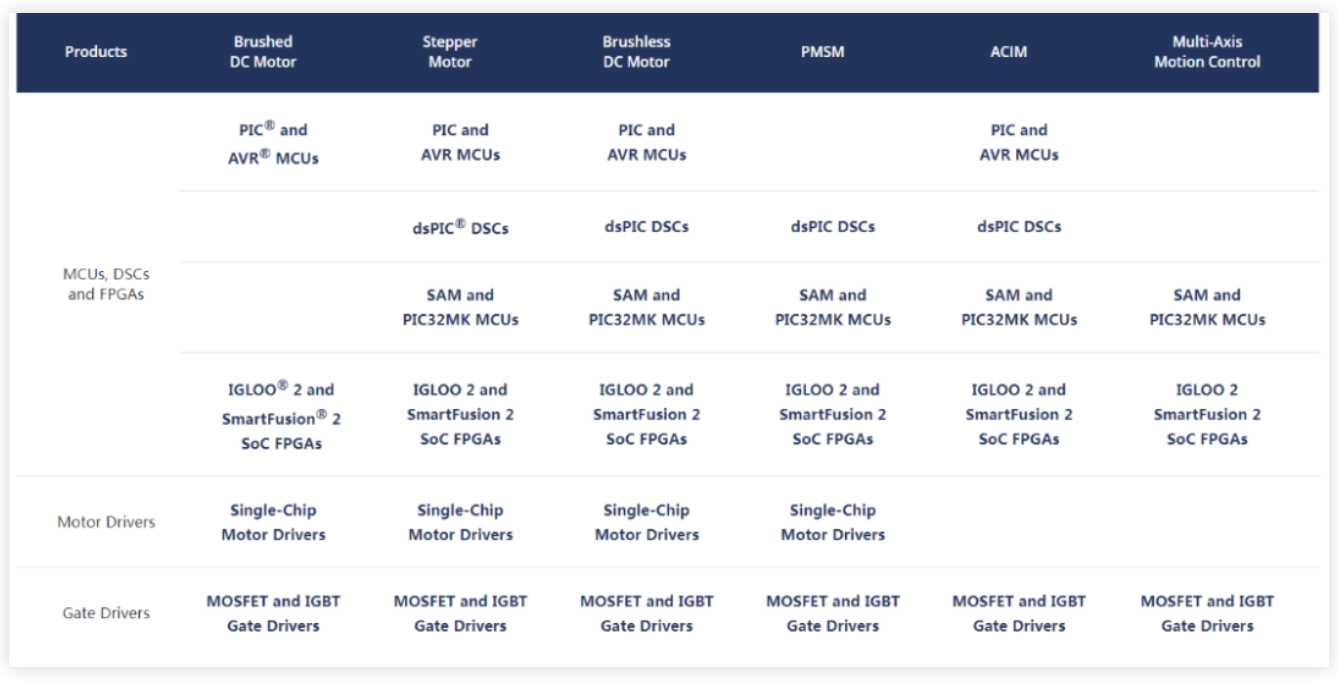Click SAM and PIC32MK MCUs under Brushless DC Motor
Viewport: 1338px width, 682px height.
pos(647,307)
